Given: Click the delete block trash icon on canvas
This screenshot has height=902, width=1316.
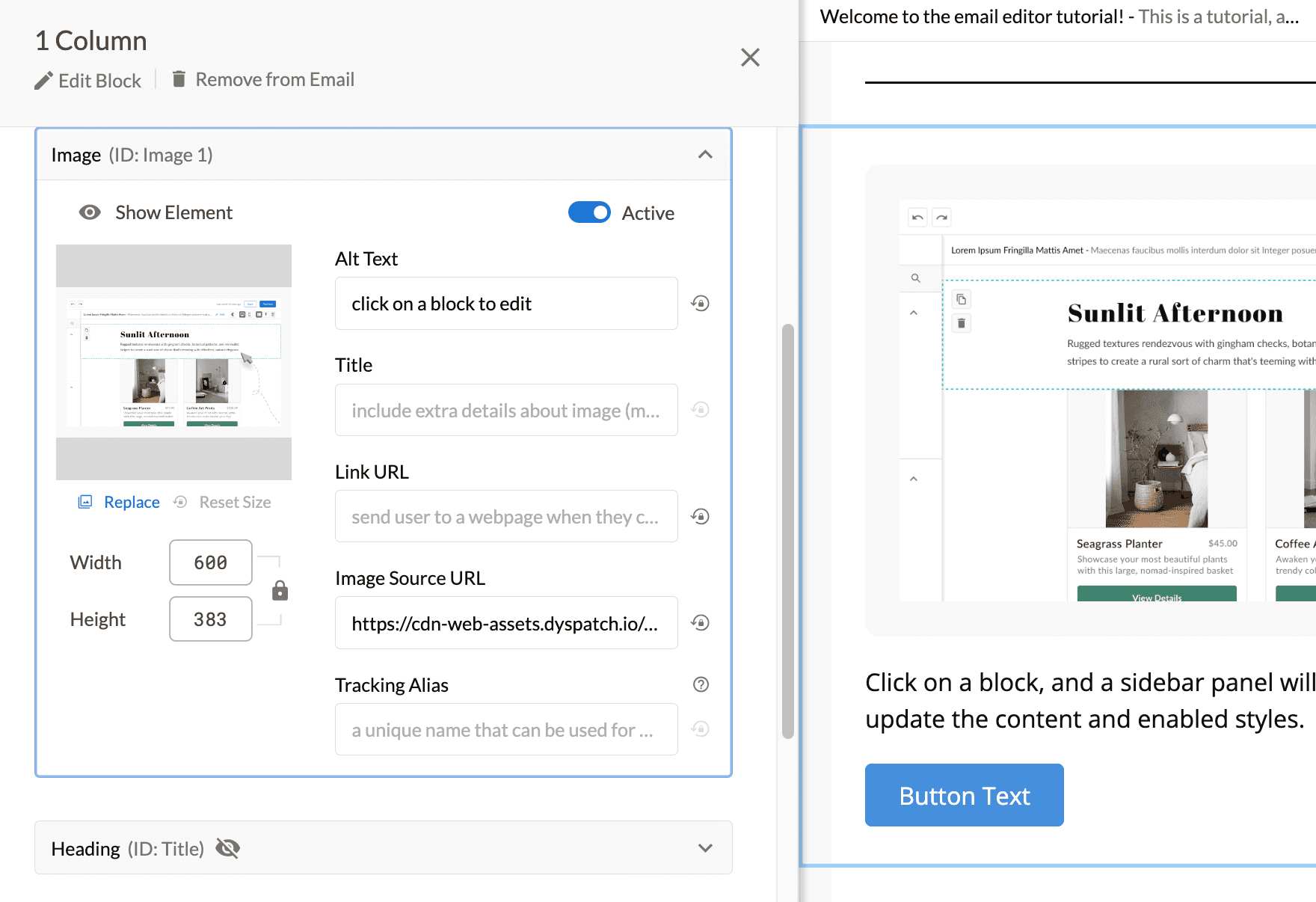Looking at the screenshot, I should [962, 323].
